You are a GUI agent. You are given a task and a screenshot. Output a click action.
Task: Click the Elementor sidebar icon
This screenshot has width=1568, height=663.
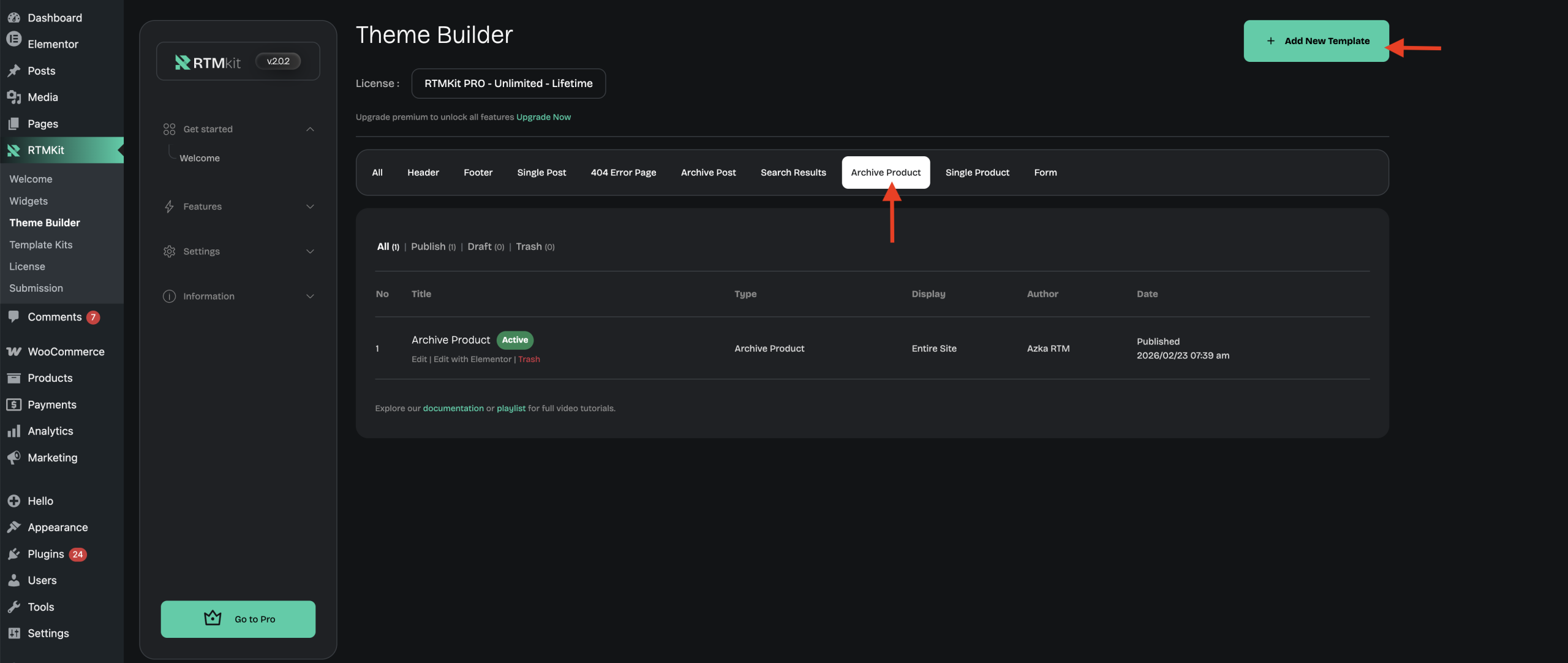click(x=13, y=39)
